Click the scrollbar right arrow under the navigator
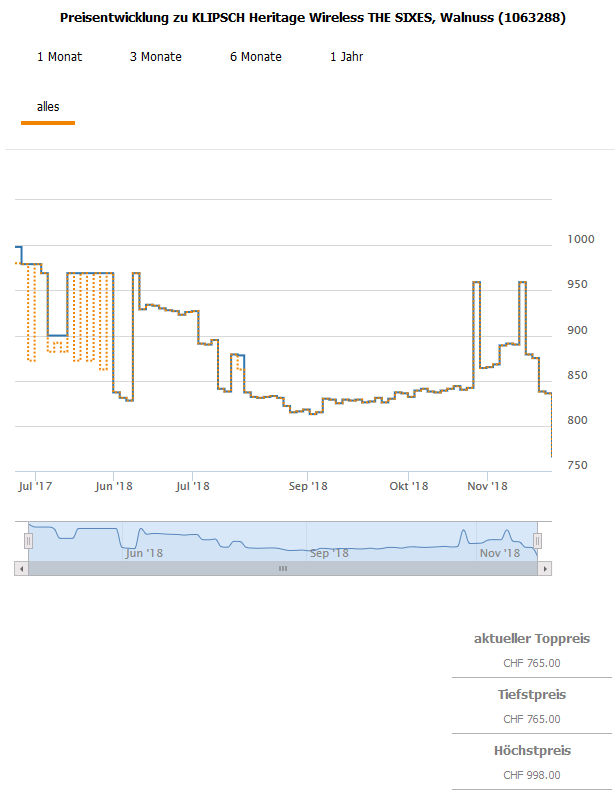Viewport: 615px width, 801px height. click(545, 568)
